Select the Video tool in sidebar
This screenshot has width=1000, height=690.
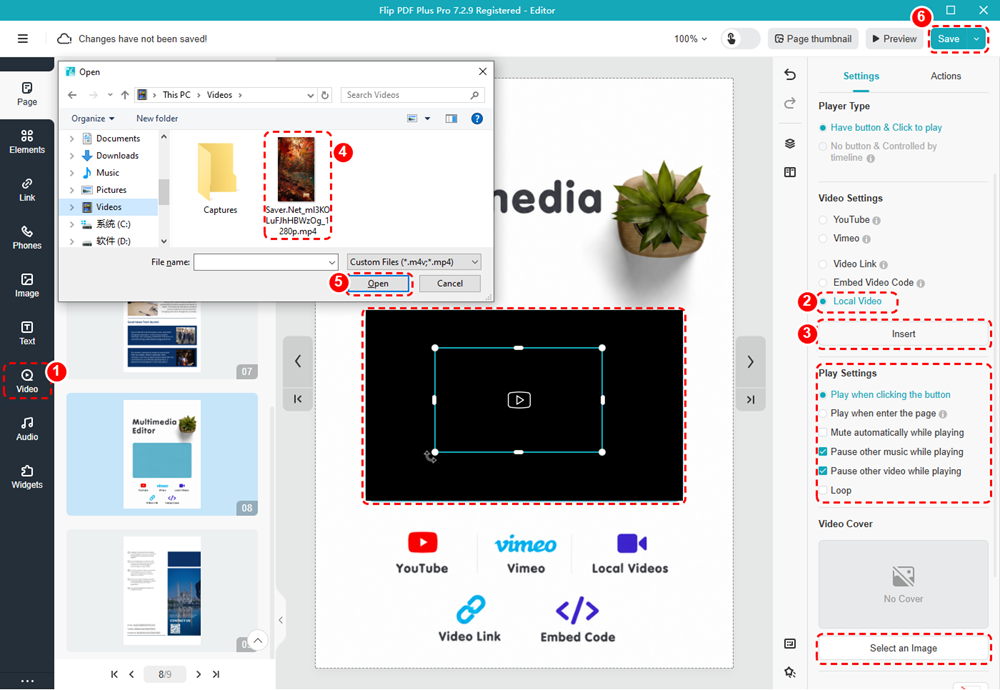click(x=27, y=381)
